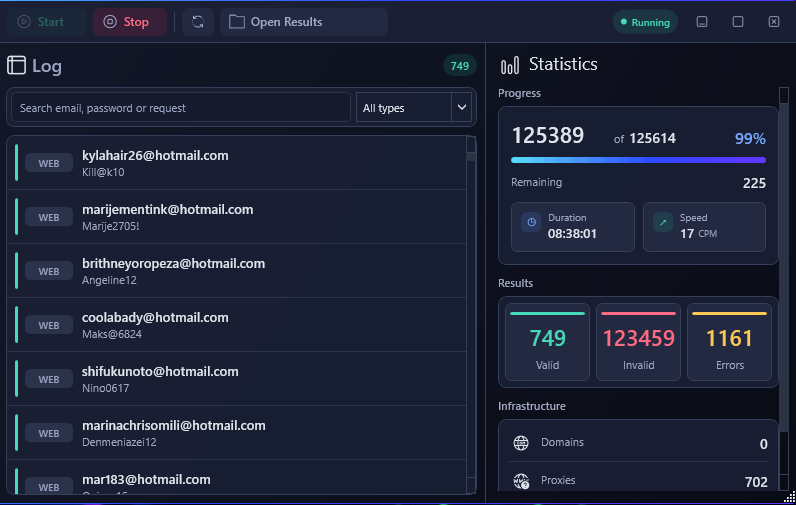
Task: Click the Invalid results card
Action: click(x=638, y=342)
